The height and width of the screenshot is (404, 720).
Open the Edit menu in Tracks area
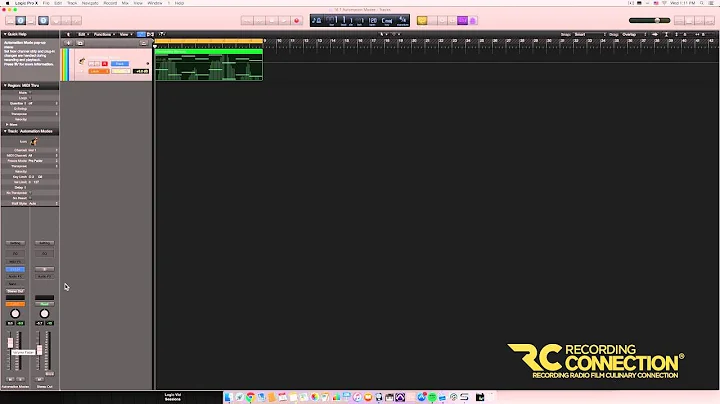click(x=83, y=34)
